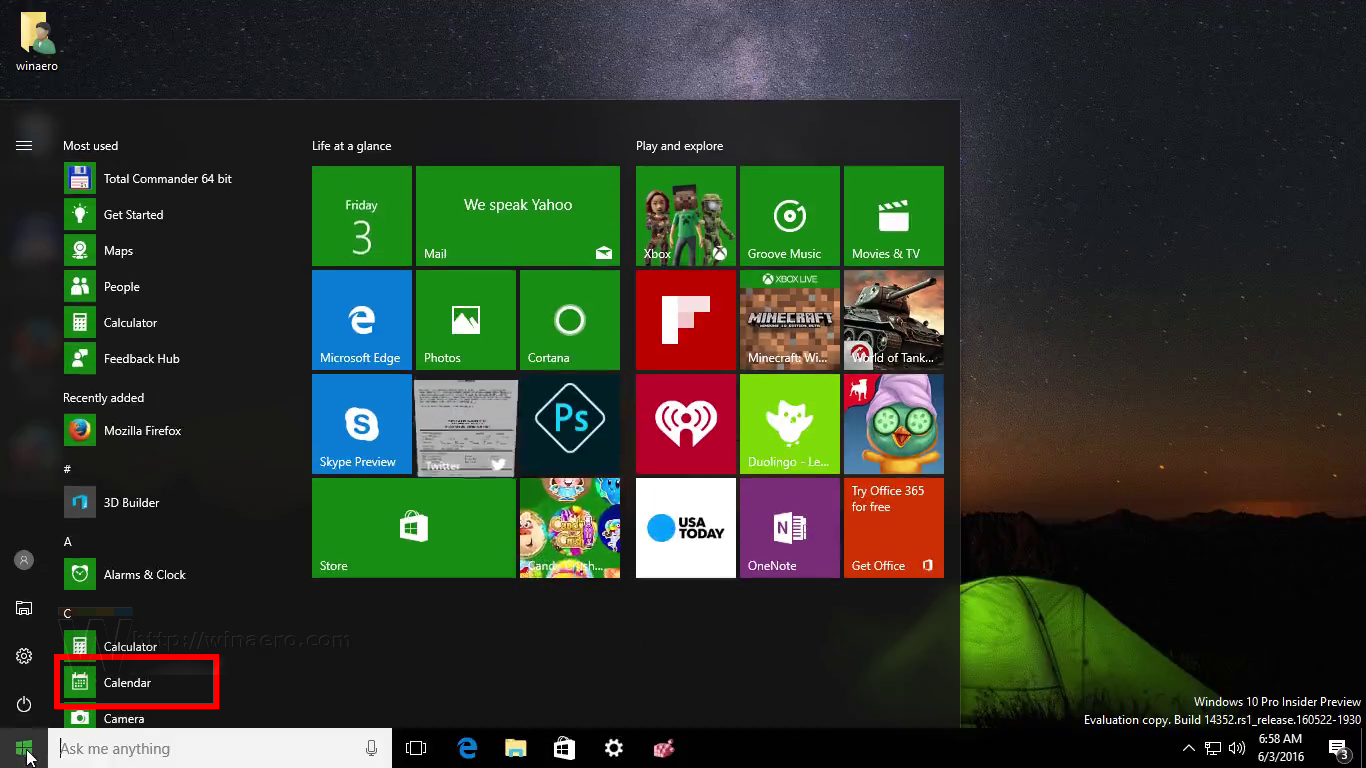Screen dimensions: 1366x768
Task: Launch Microsoft Edge from the Start tiles
Action: point(361,319)
